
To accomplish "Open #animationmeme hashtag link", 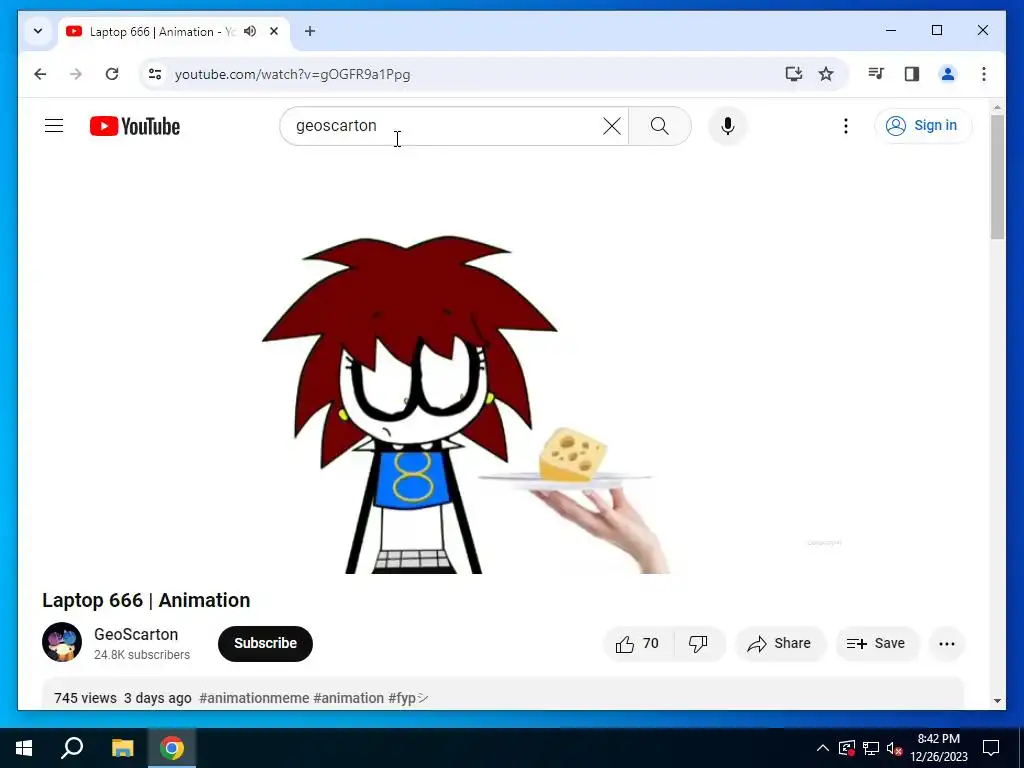I will point(254,698).
